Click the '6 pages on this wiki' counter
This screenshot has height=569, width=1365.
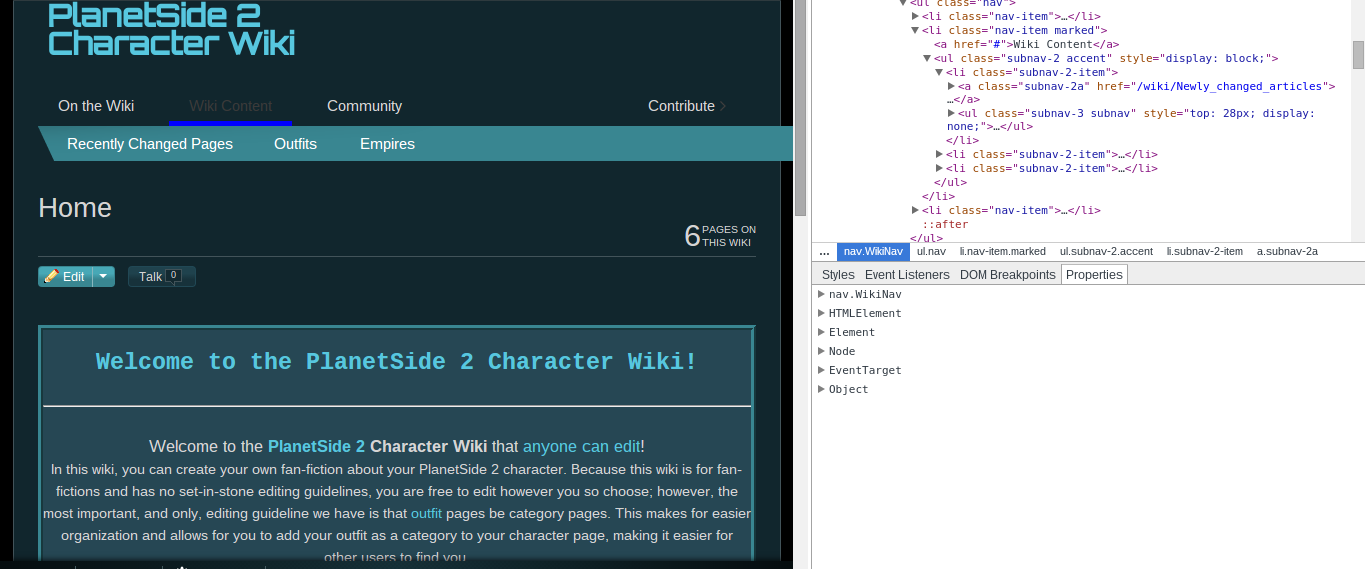[720, 236]
